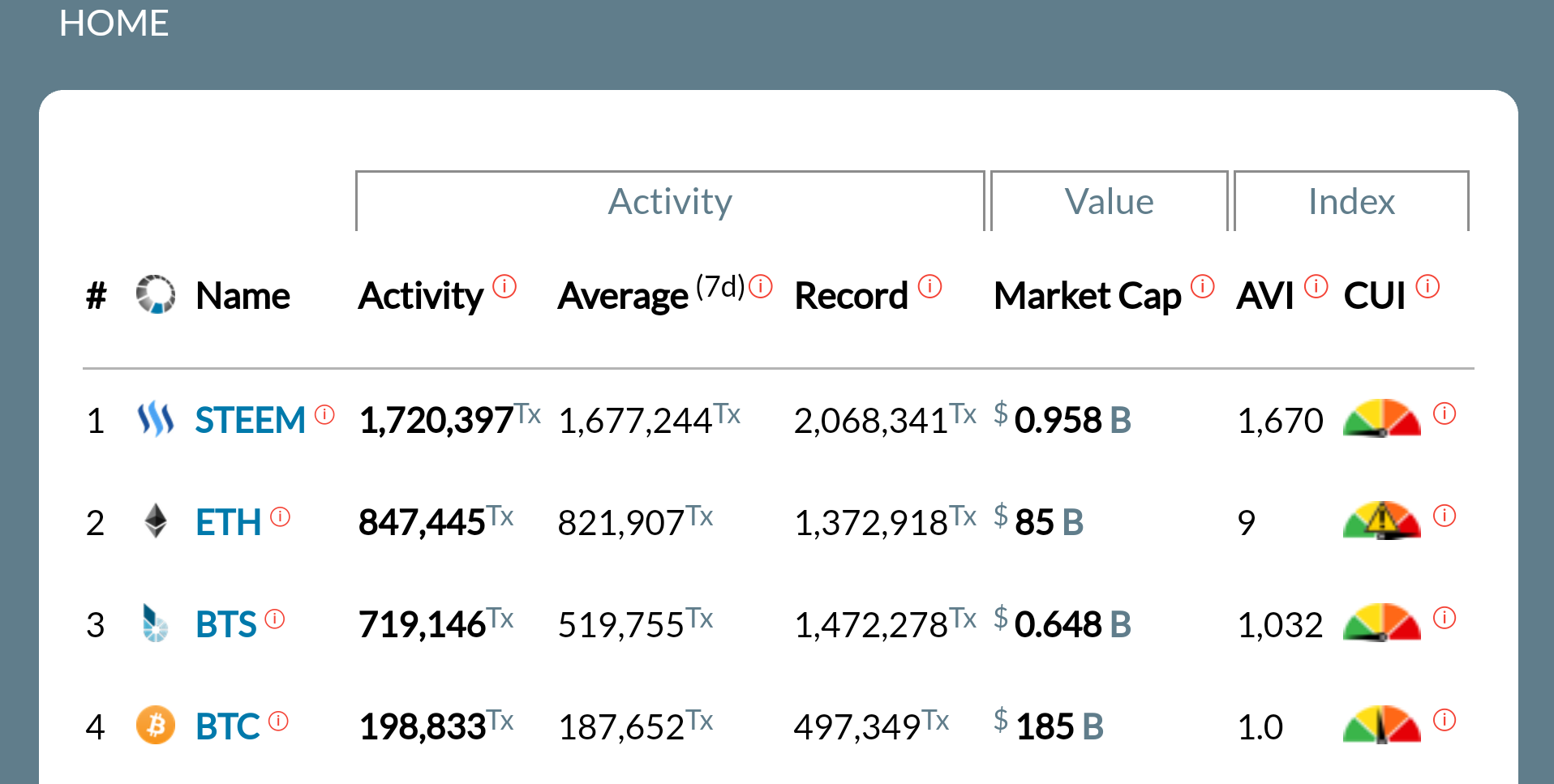Open info icon beside the STEEM name
This screenshot has height=784, width=1554.
324,414
